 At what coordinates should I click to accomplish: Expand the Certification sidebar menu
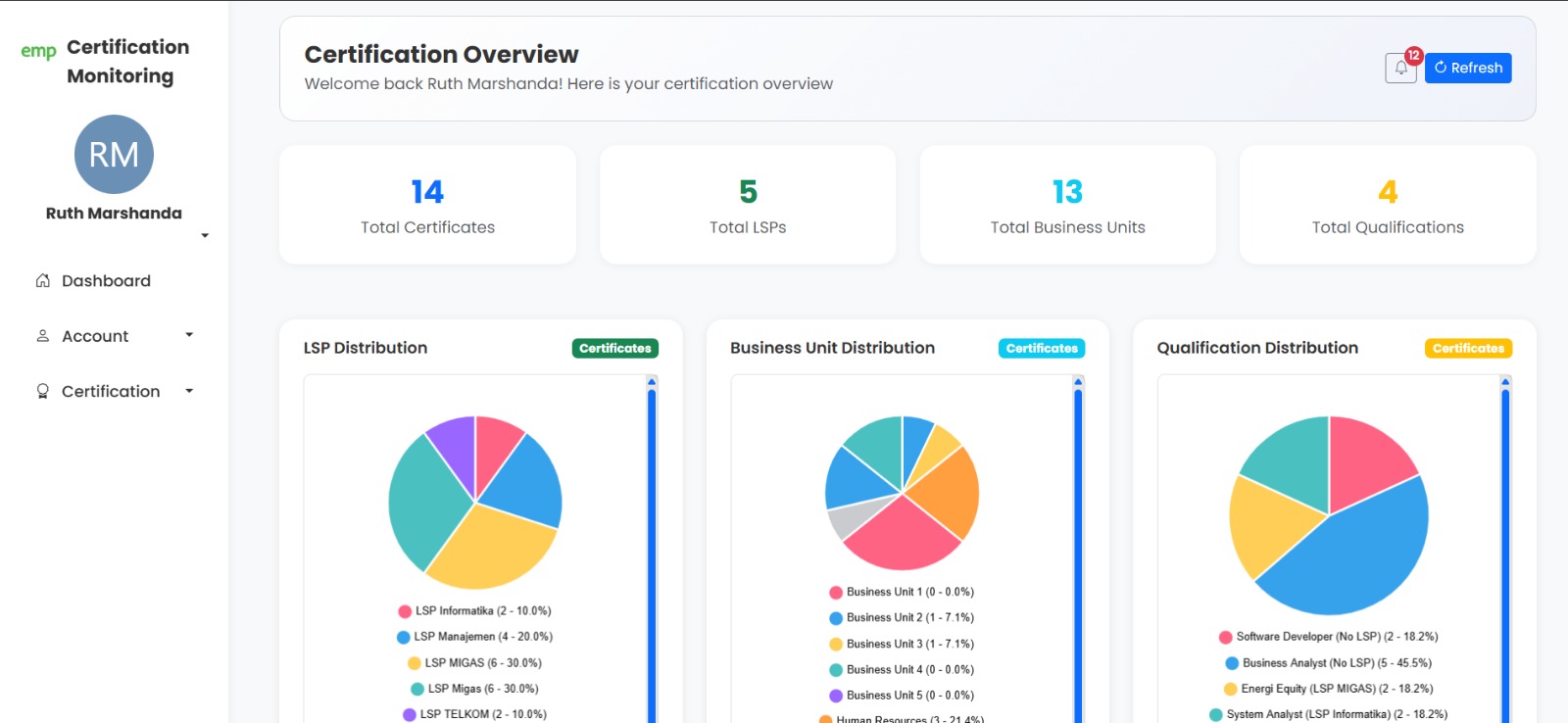[114, 391]
